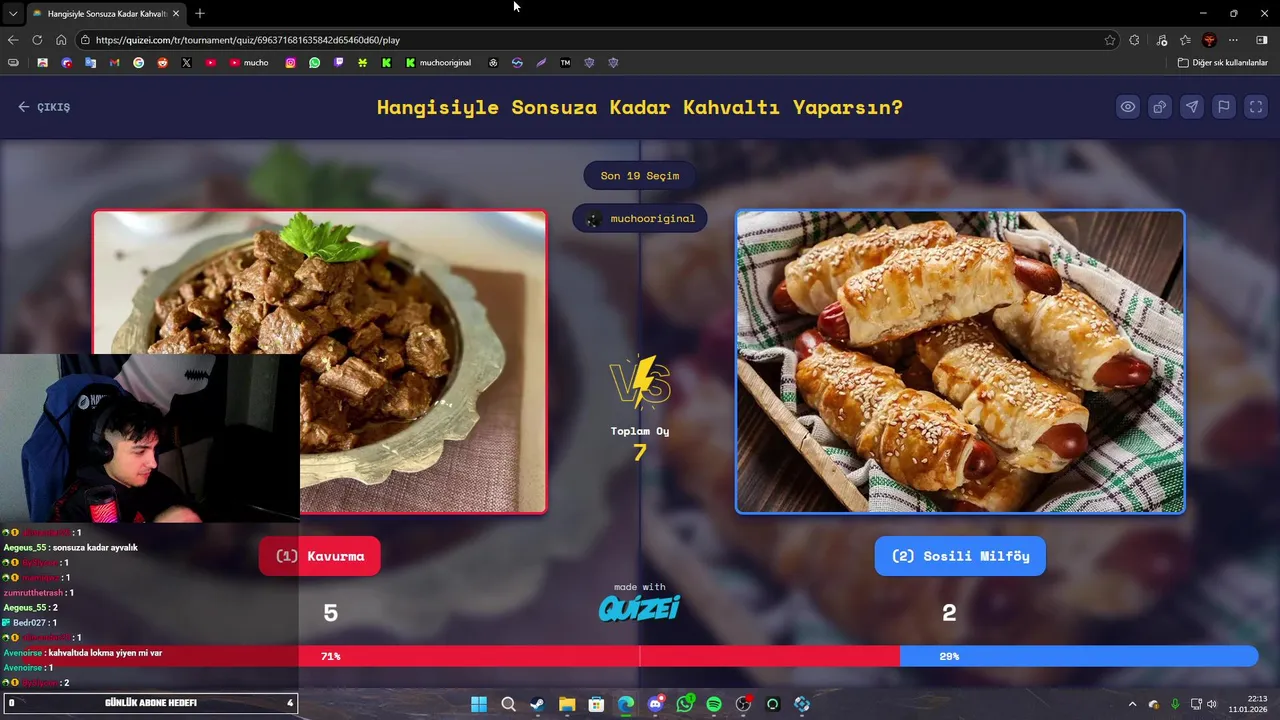Click the Son 19 Seçim pill
This screenshot has height=720, width=1280.
tap(640, 176)
